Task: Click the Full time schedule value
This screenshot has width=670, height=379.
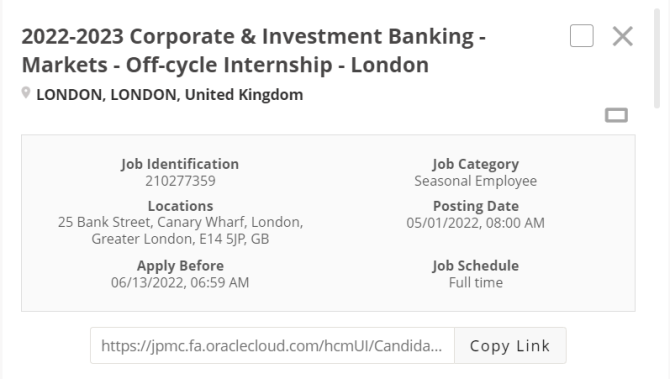Action: point(476,282)
